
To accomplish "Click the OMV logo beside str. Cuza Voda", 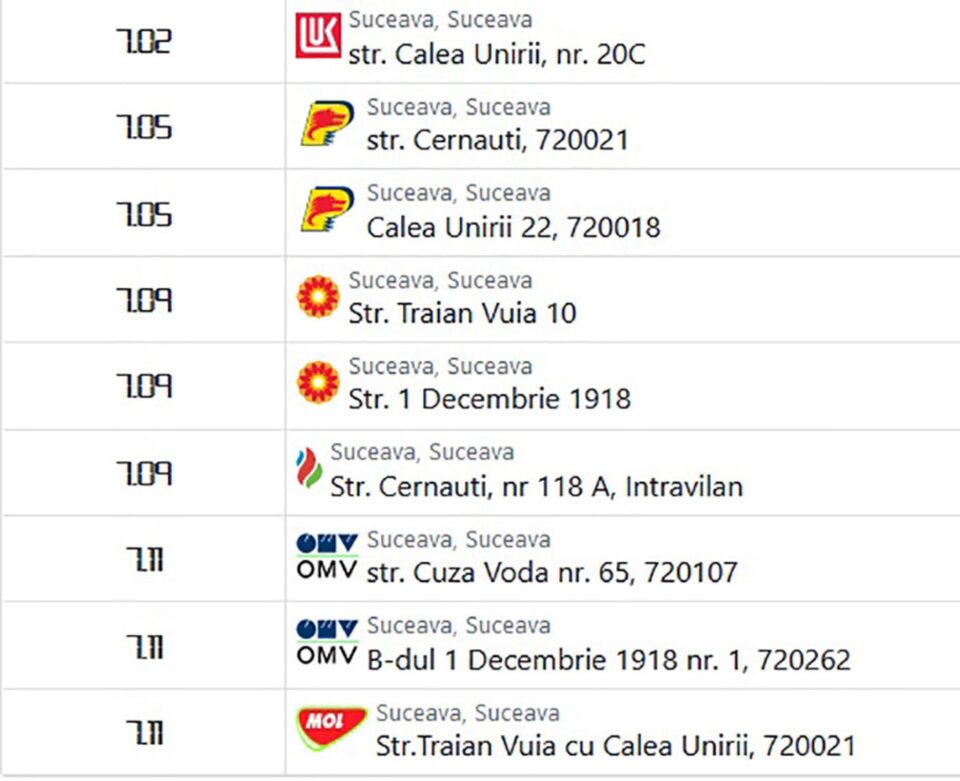I will [327, 556].
